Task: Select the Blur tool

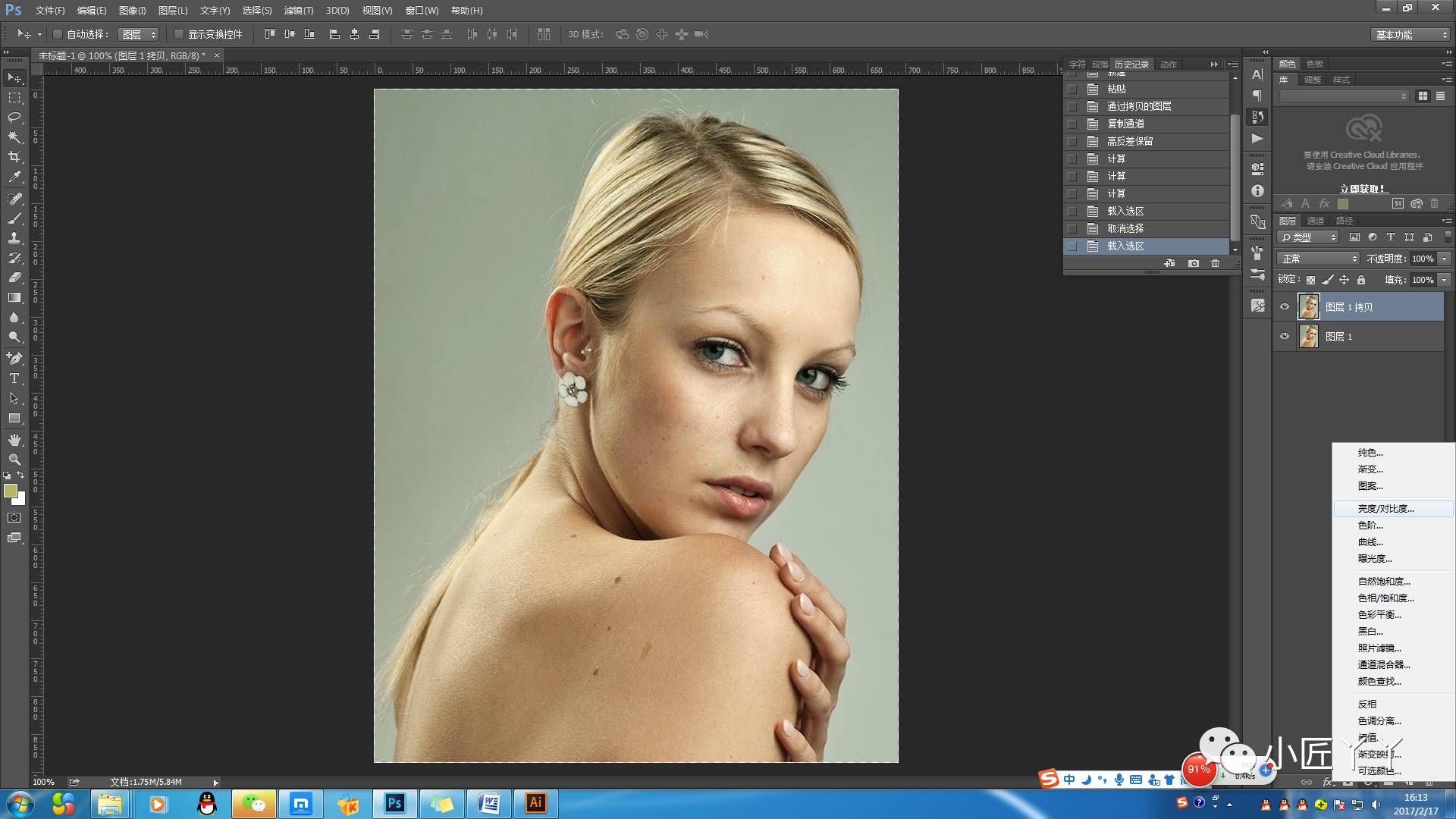Action: click(x=14, y=317)
